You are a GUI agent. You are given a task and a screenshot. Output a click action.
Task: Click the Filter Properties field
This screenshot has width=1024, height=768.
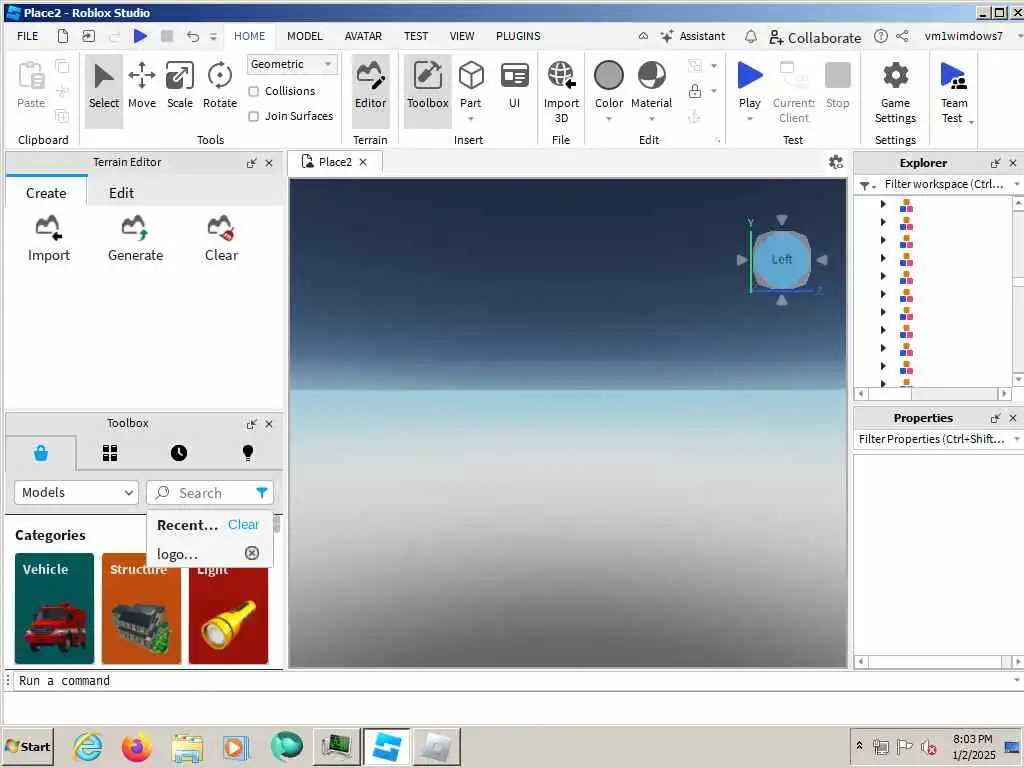[x=933, y=439]
